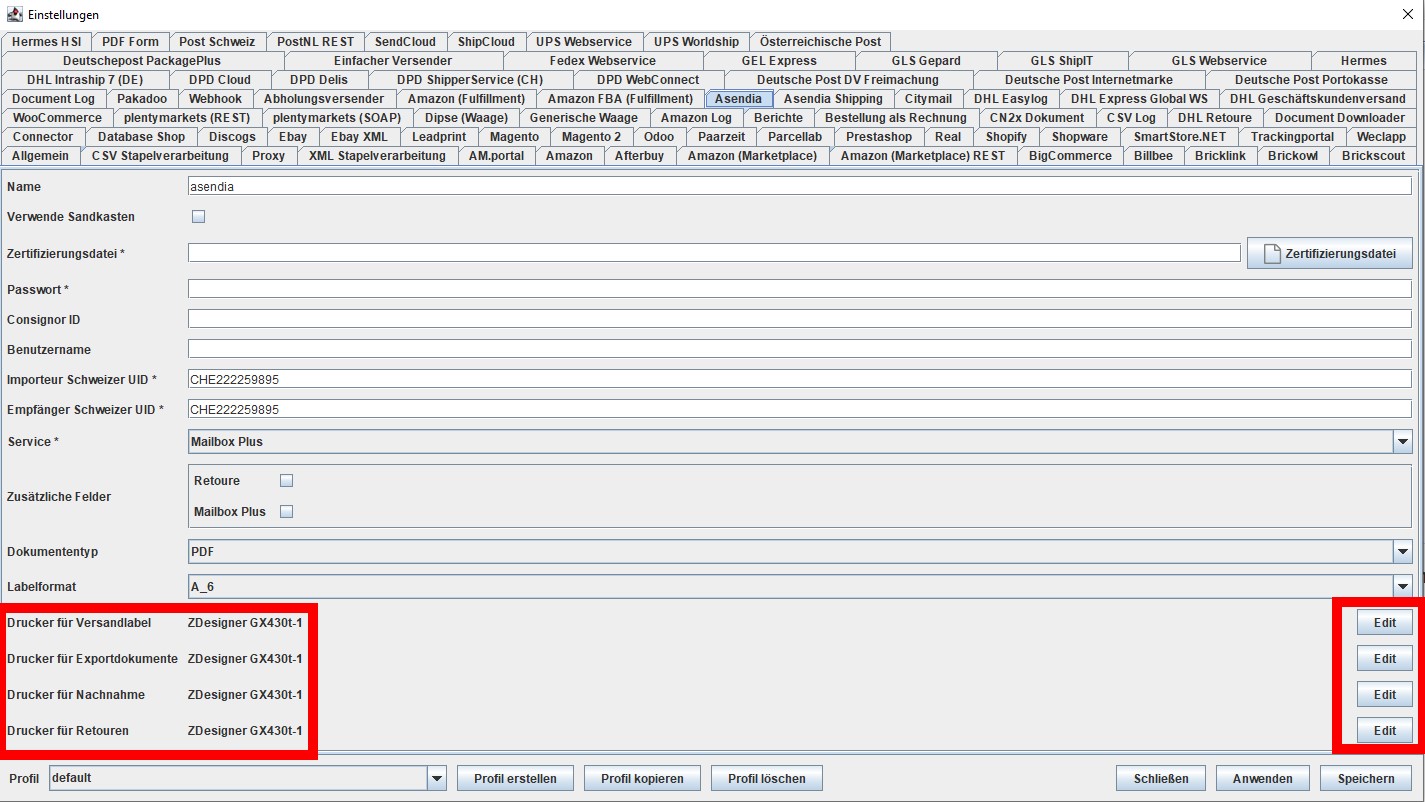Close the Einstellungen window
Image resolution: width=1425 pixels, height=802 pixels.
point(1406,14)
